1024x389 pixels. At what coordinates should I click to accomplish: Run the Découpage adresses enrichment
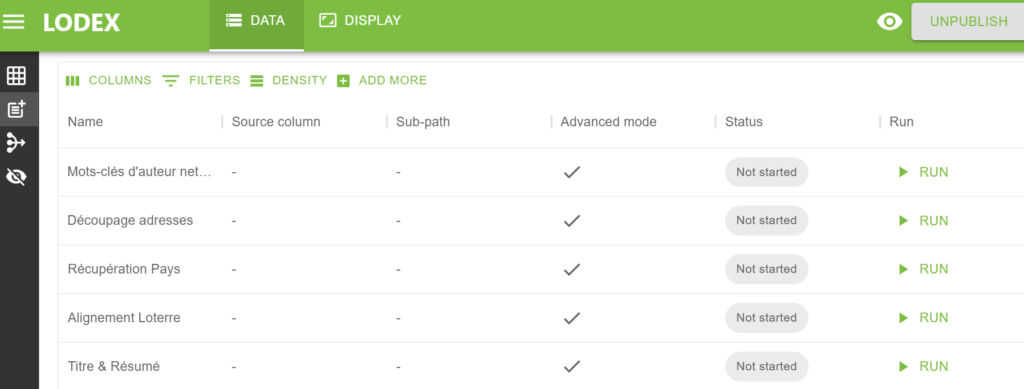[923, 221]
